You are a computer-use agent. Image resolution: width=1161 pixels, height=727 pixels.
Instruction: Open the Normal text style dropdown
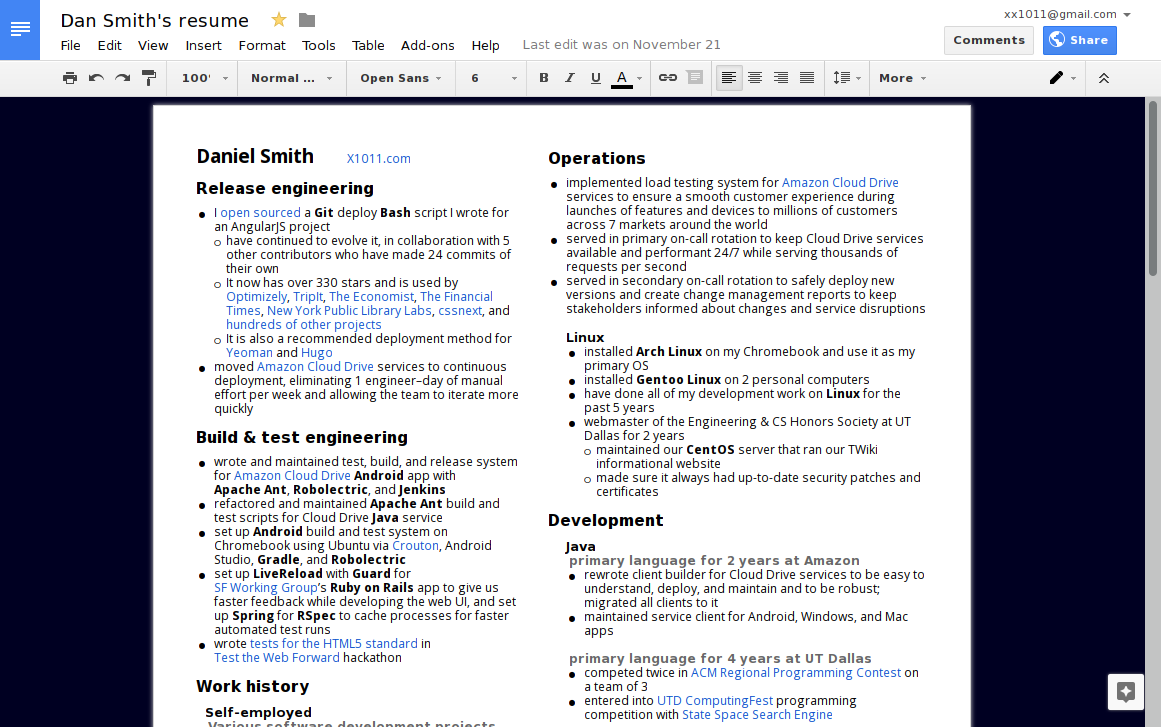292,78
